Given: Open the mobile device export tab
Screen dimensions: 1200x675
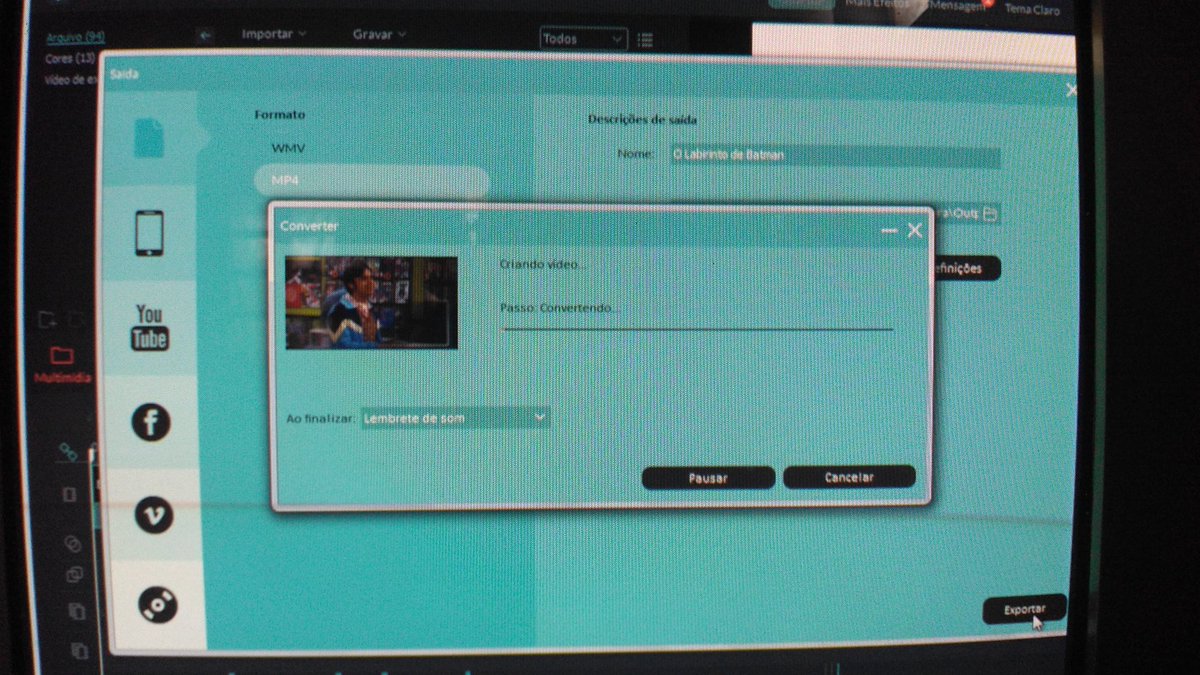Looking at the screenshot, I should [149, 232].
